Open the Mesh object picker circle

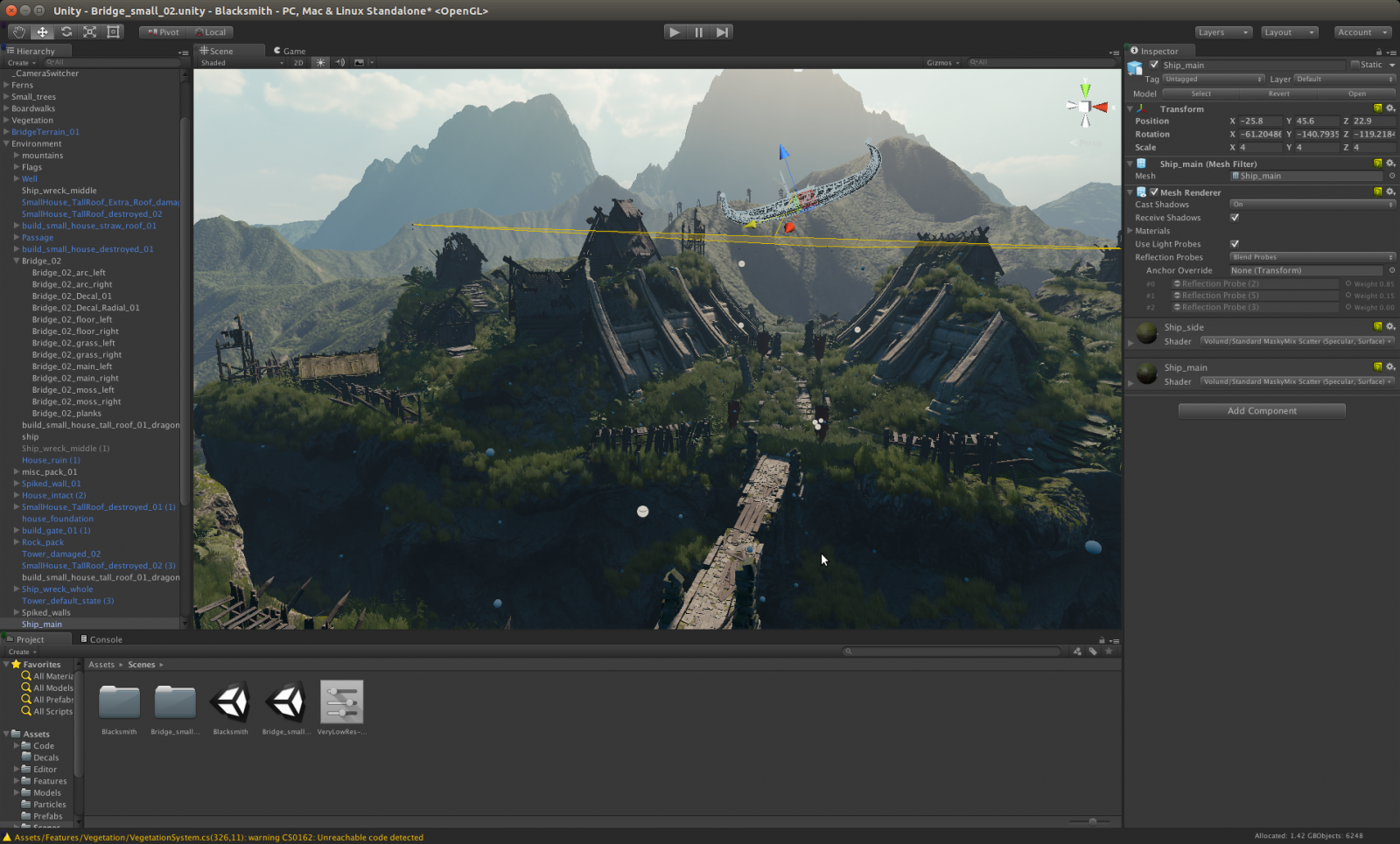(1391, 176)
